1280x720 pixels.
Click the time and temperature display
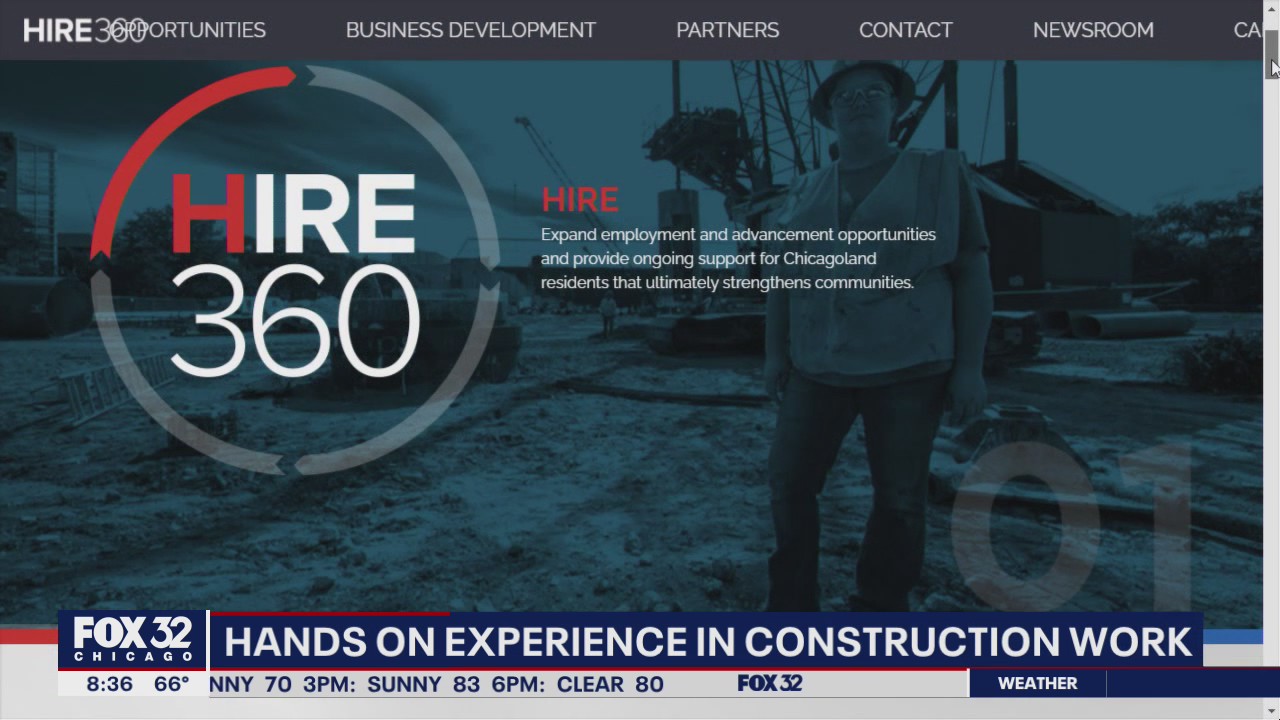(x=137, y=684)
